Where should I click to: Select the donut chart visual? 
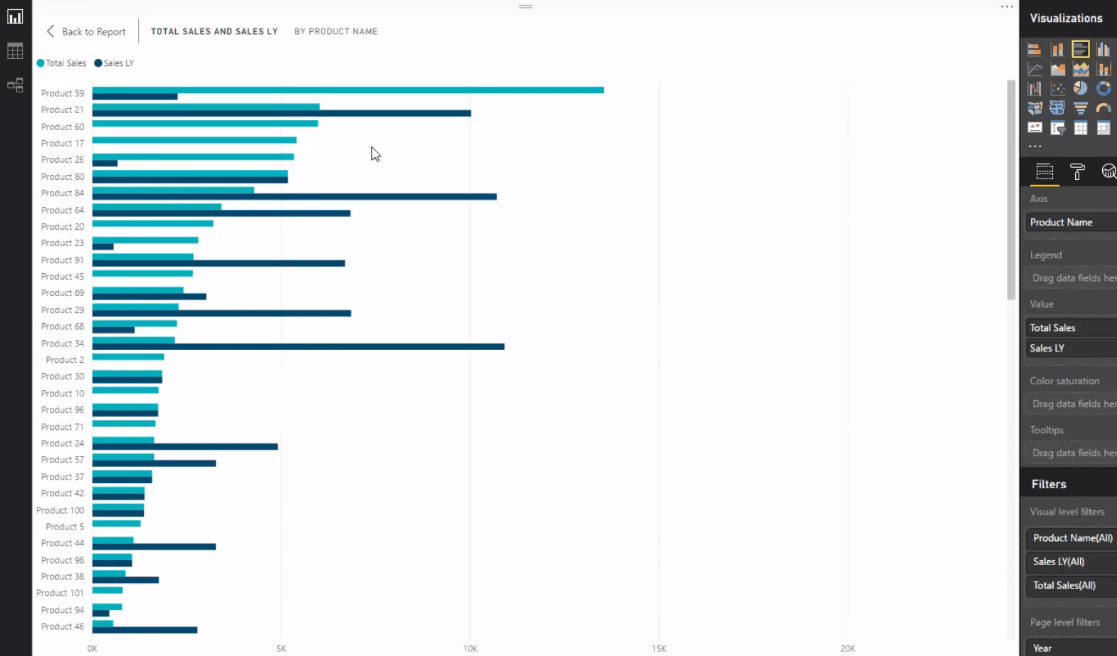click(x=1103, y=88)
